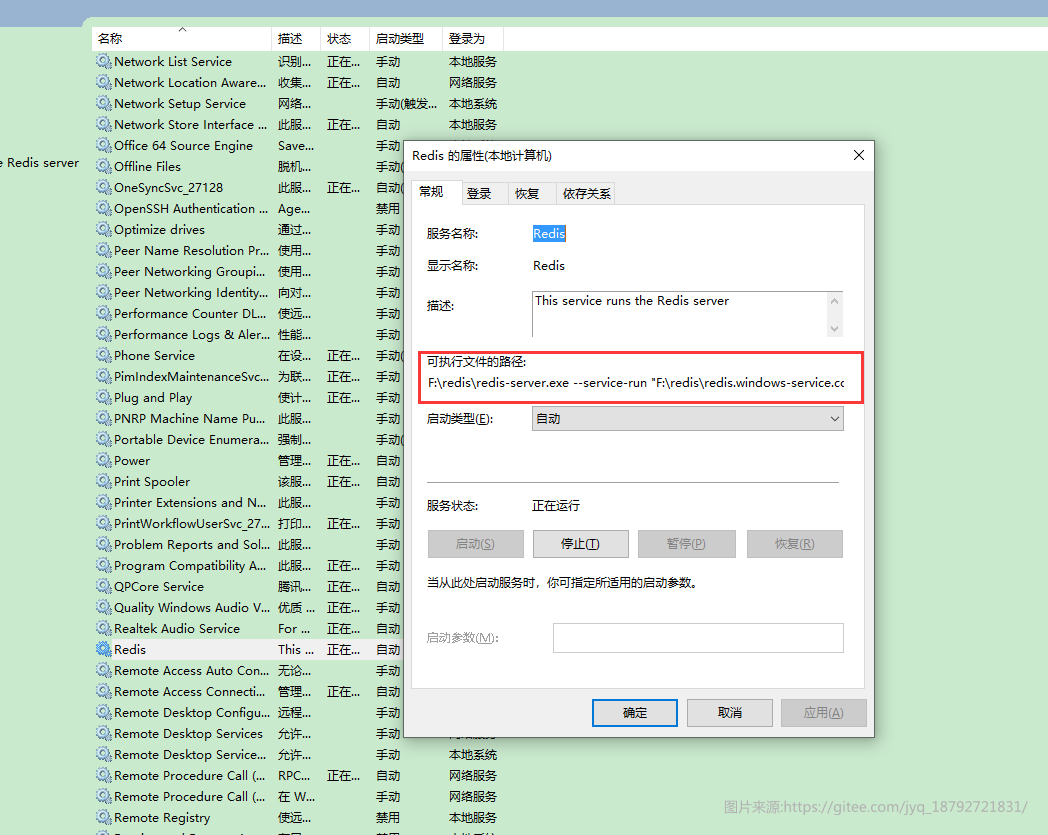1048x835 pixels.
Task: Click the QPCore Service gear icon
Action: point(104,586)
